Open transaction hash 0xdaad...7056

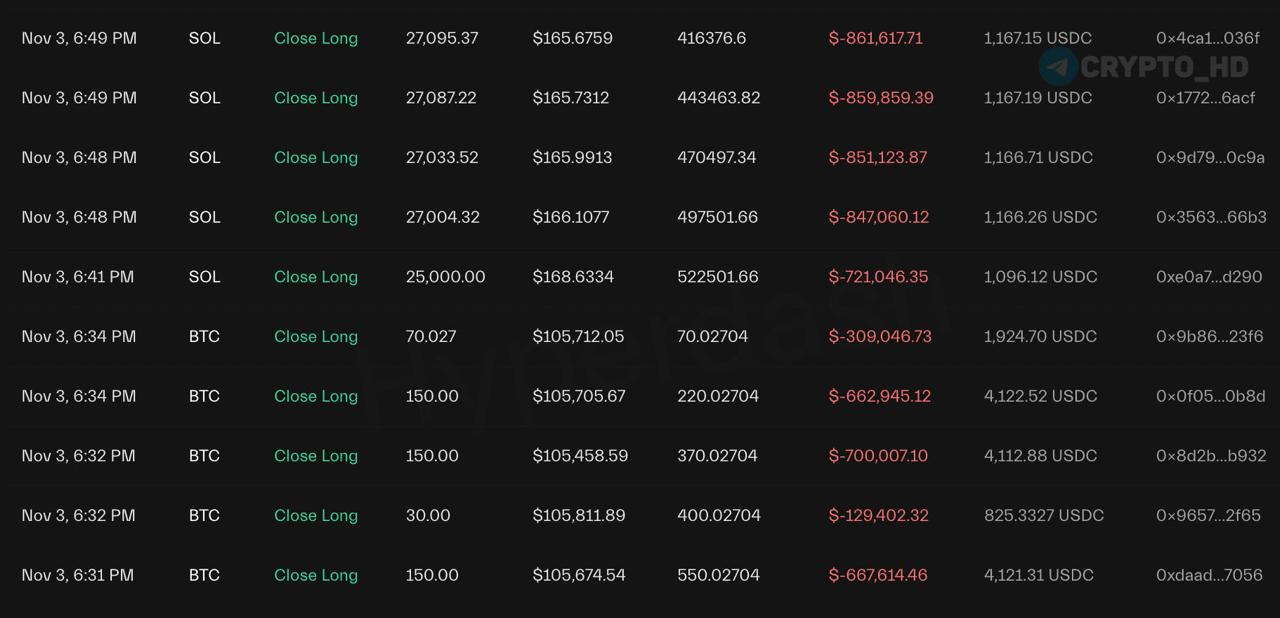tap(1209, 575)
